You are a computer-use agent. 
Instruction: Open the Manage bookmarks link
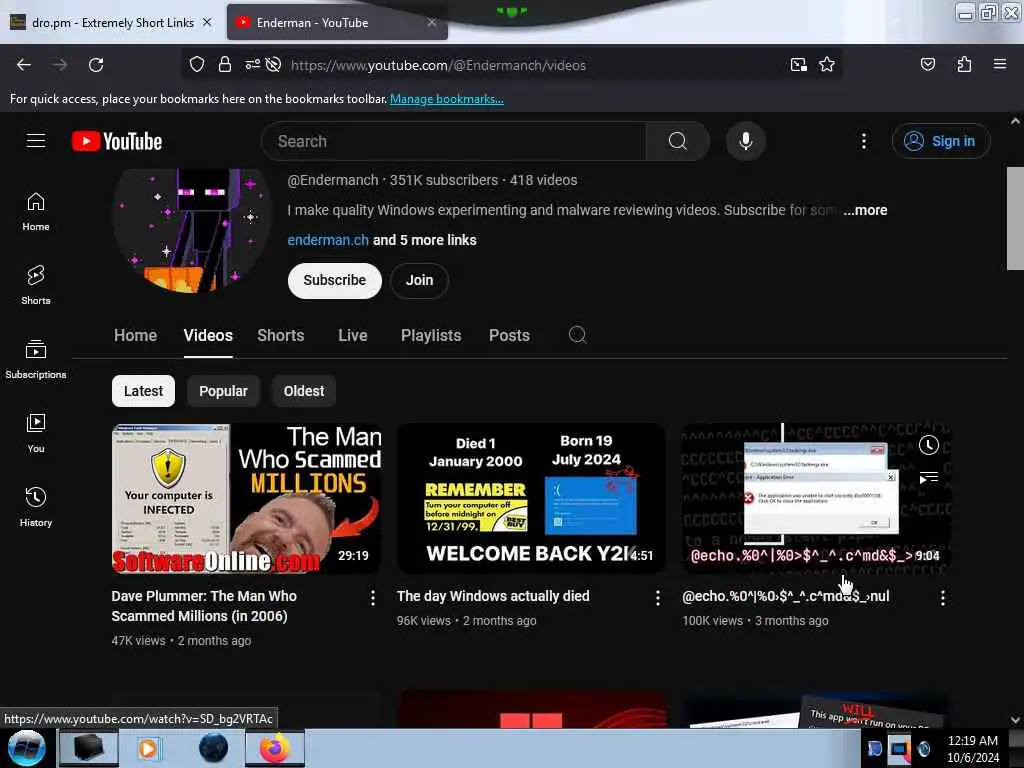pos(447,99)
